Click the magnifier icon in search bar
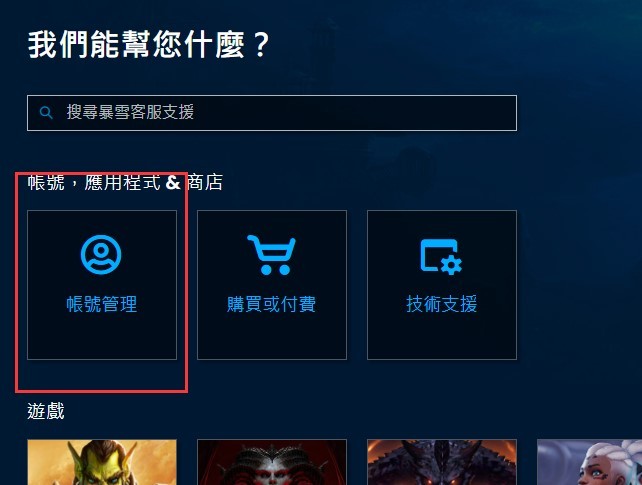Image resolution: width=642 pixels, height=485 pixels. tap(46, 113)
